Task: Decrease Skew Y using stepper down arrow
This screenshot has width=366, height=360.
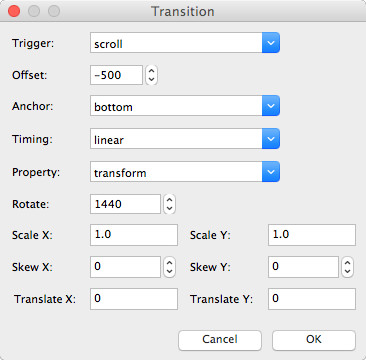Action: click(x=347, y=271)
